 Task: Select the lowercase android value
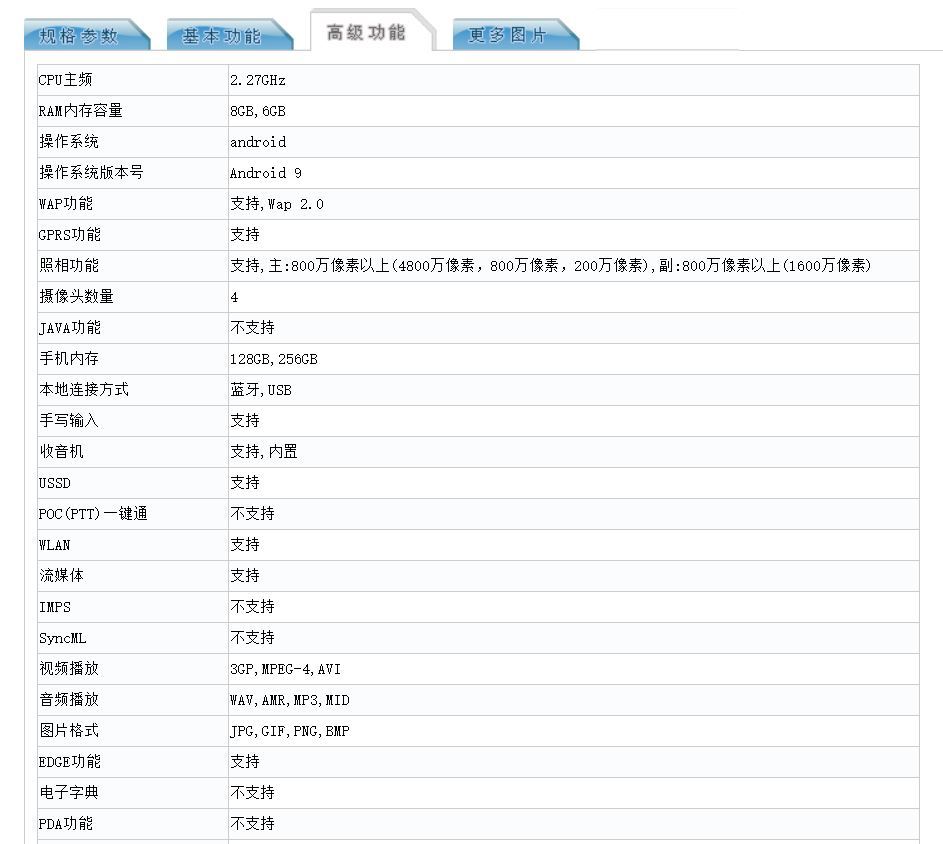point(258,142)
